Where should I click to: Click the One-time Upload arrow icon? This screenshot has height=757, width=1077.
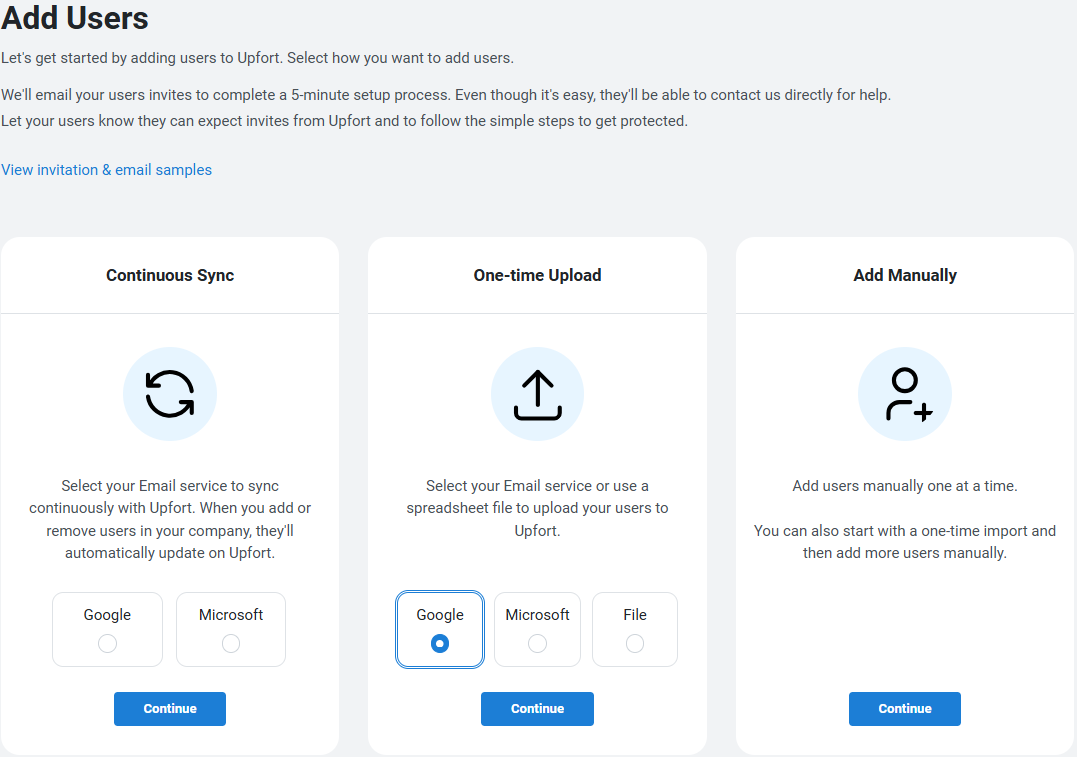point(537,395)
